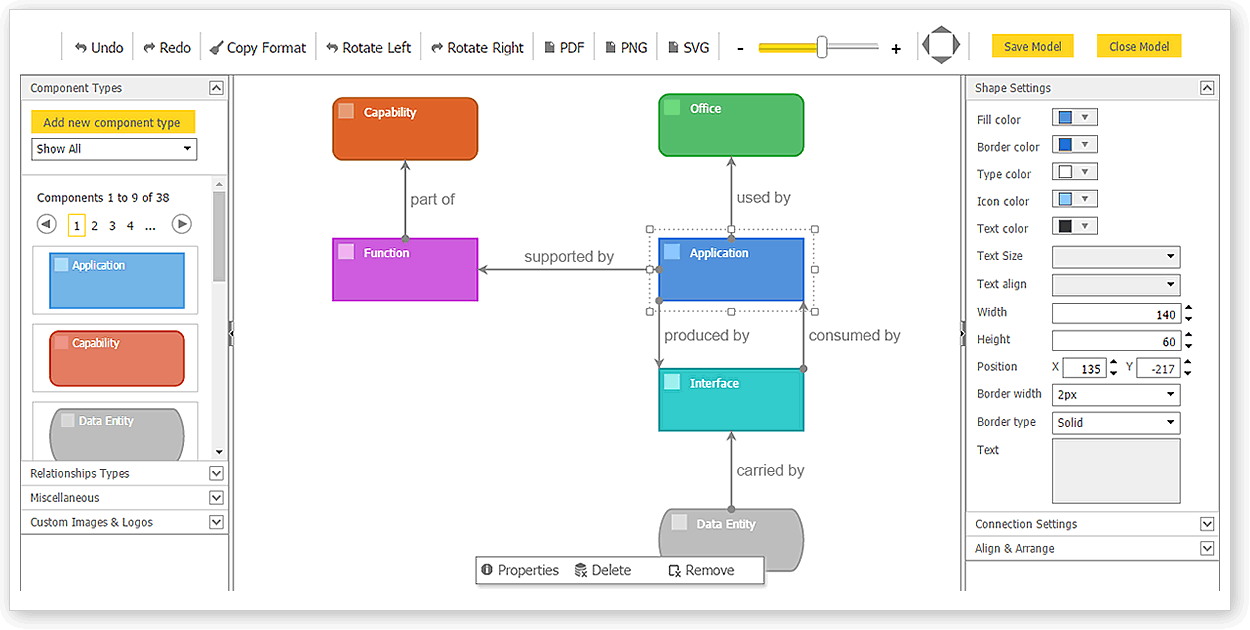Expand the Connection Settings section
The image size is (1250, 630).
tap(1207, 524)
